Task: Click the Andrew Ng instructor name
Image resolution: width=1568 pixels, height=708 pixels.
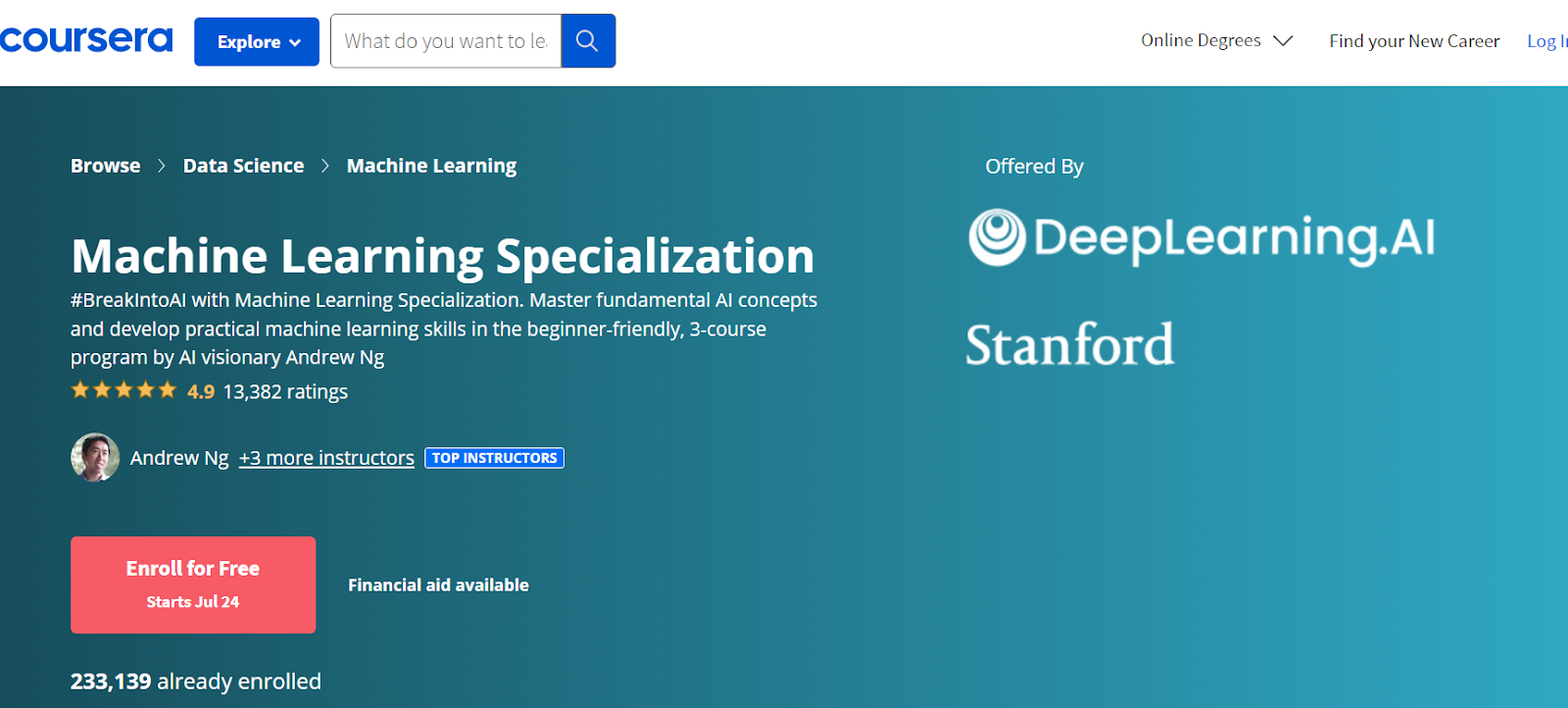Action: [179, 458]
